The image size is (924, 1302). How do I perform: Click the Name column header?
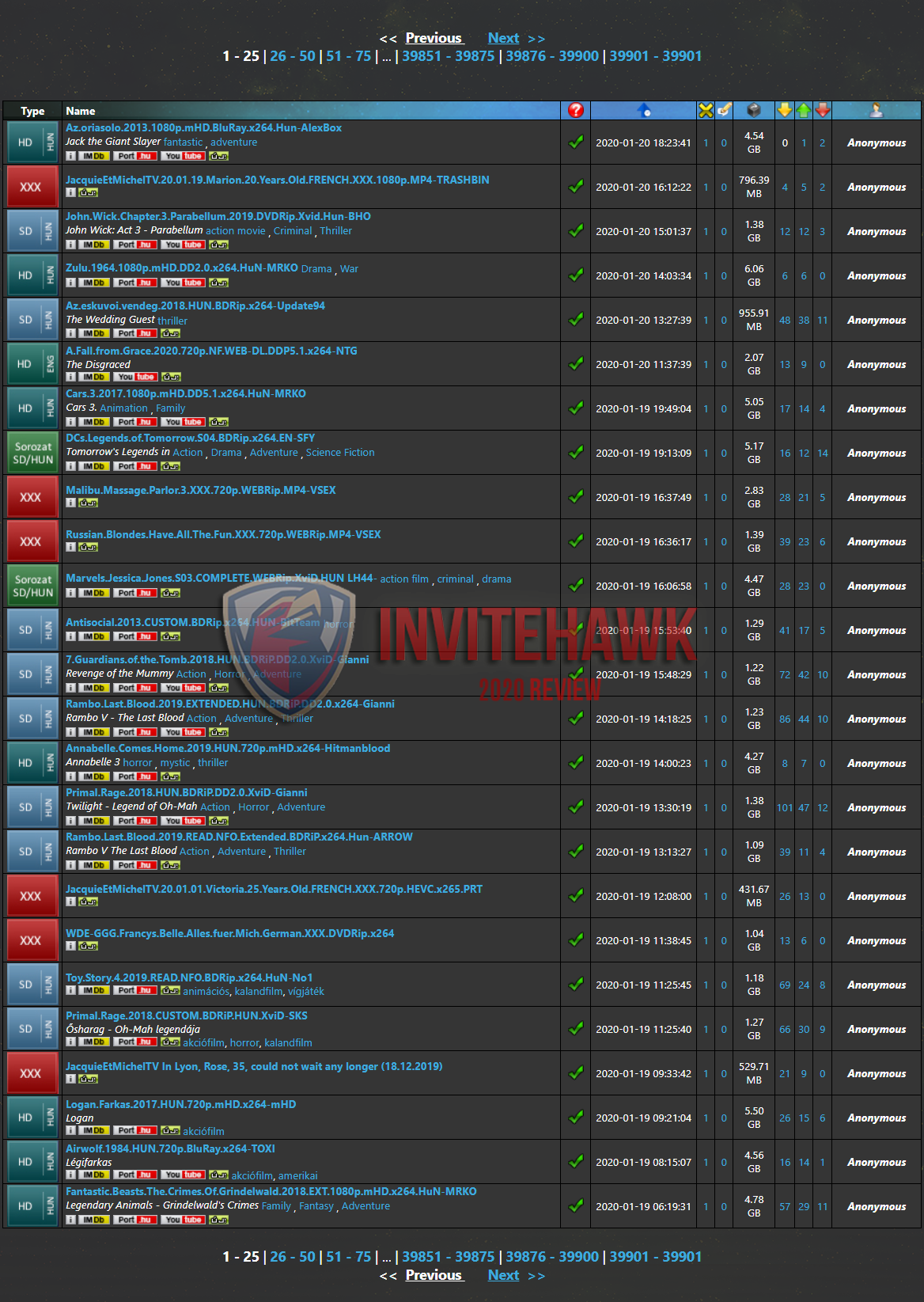(81, 112)
